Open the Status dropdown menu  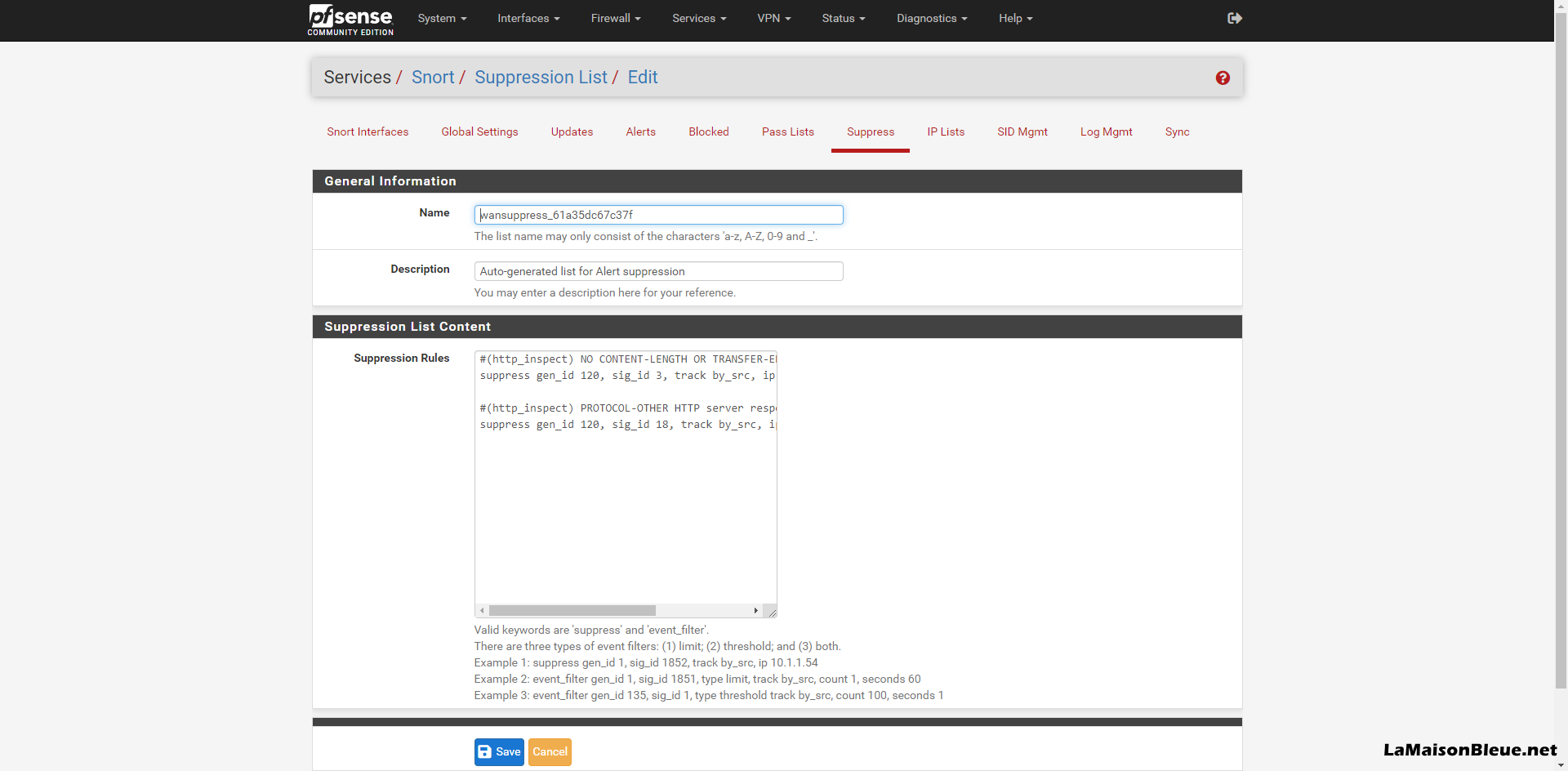[844, 18]
